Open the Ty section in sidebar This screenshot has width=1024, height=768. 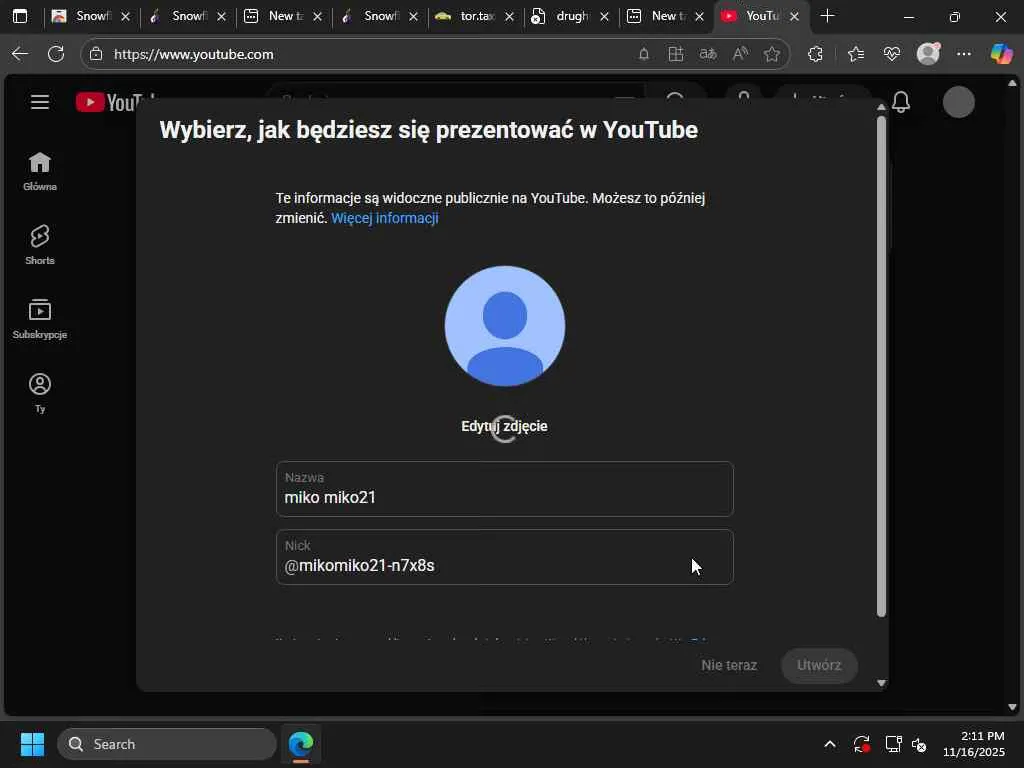coord(40,393)
